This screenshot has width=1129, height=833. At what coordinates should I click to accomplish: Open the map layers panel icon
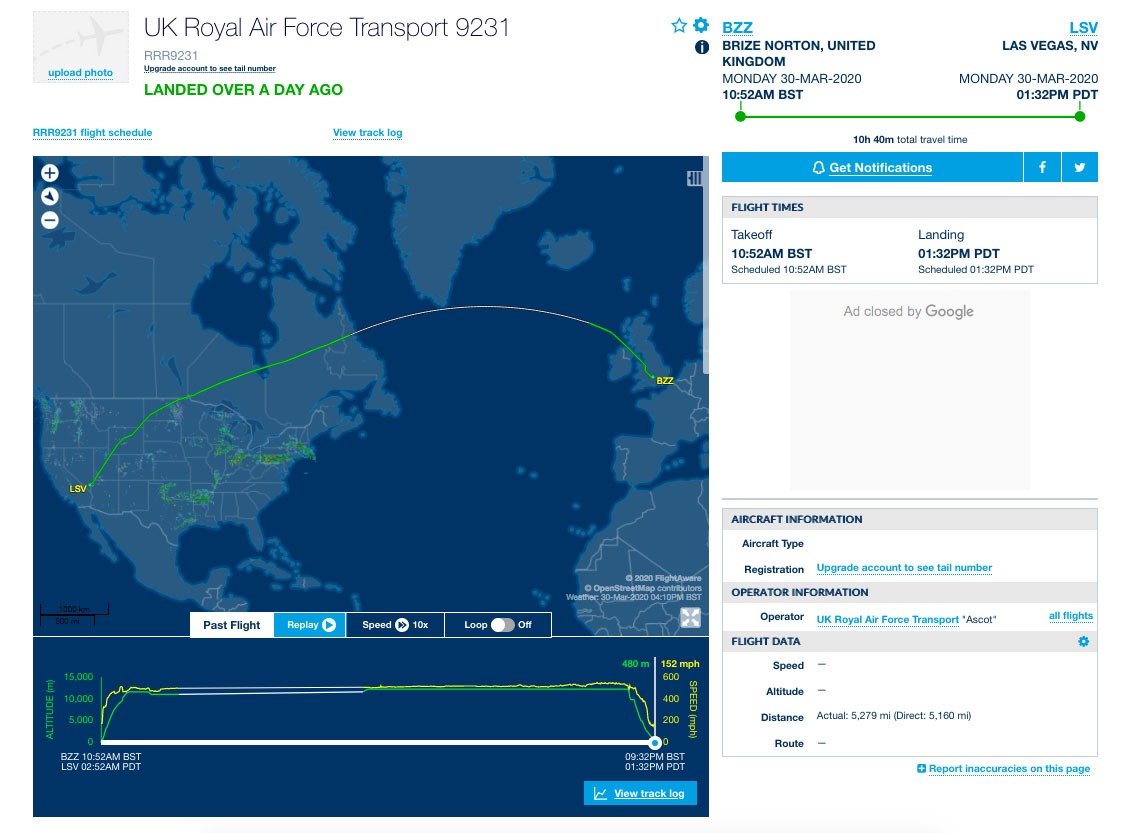(x=695, y=178)
